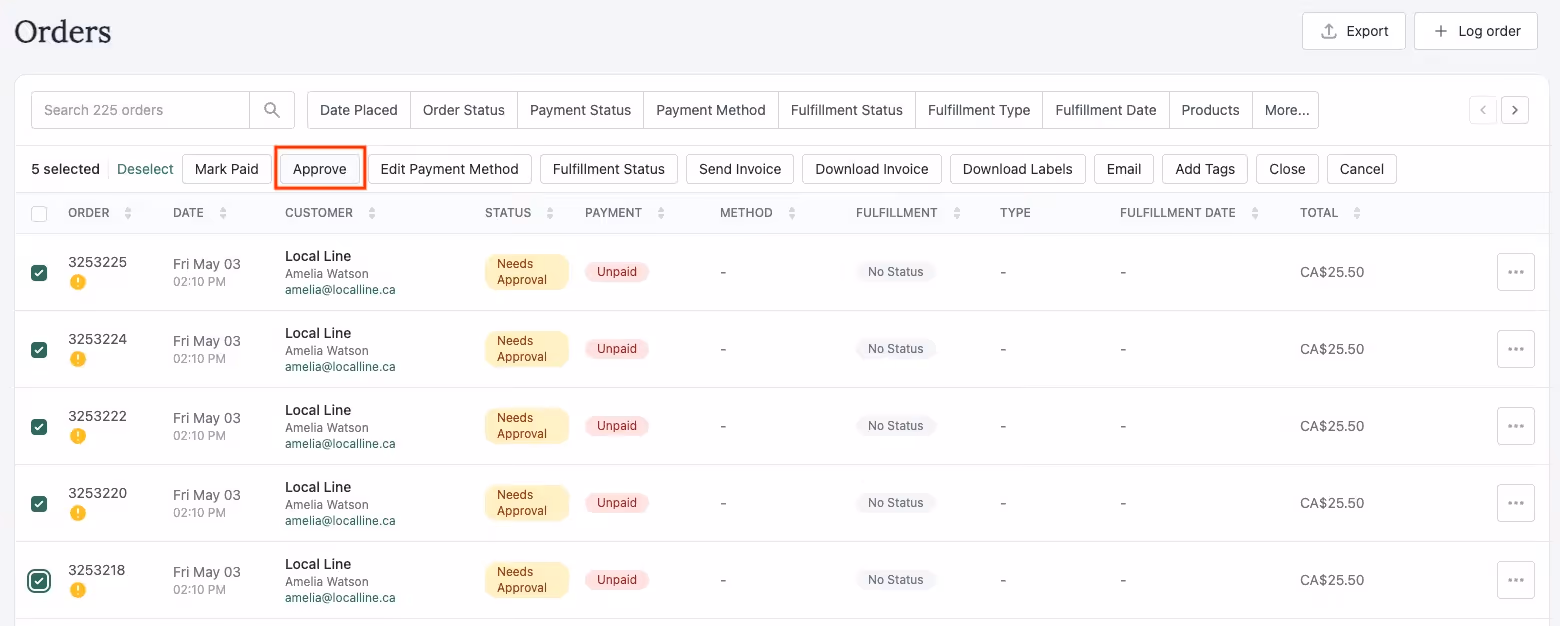The height and width of the screenshot is (626, 1560).
Task: Toggle the select-all checkbox in header
Action: 39,213
